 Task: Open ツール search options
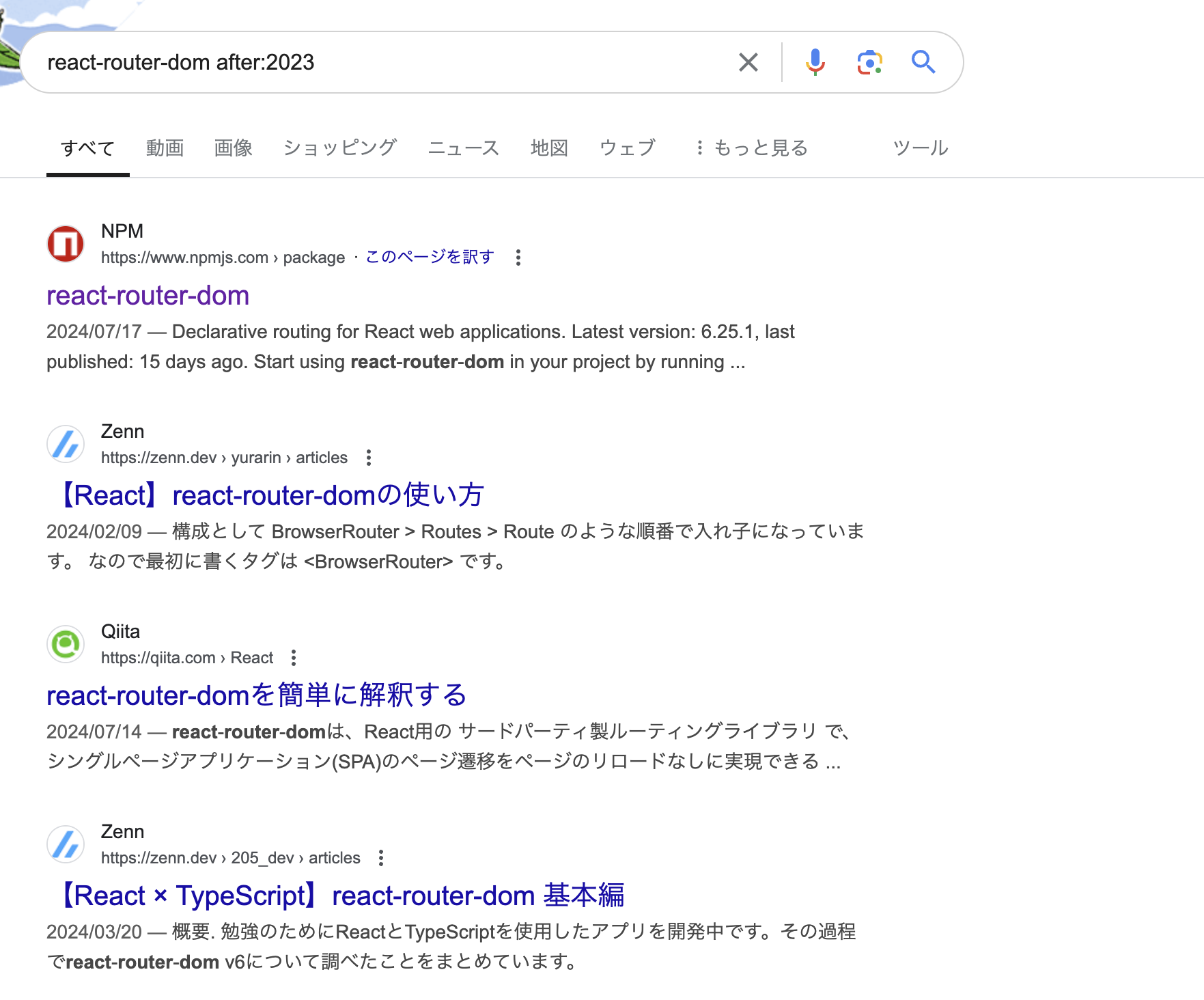(x=921, y=148)
